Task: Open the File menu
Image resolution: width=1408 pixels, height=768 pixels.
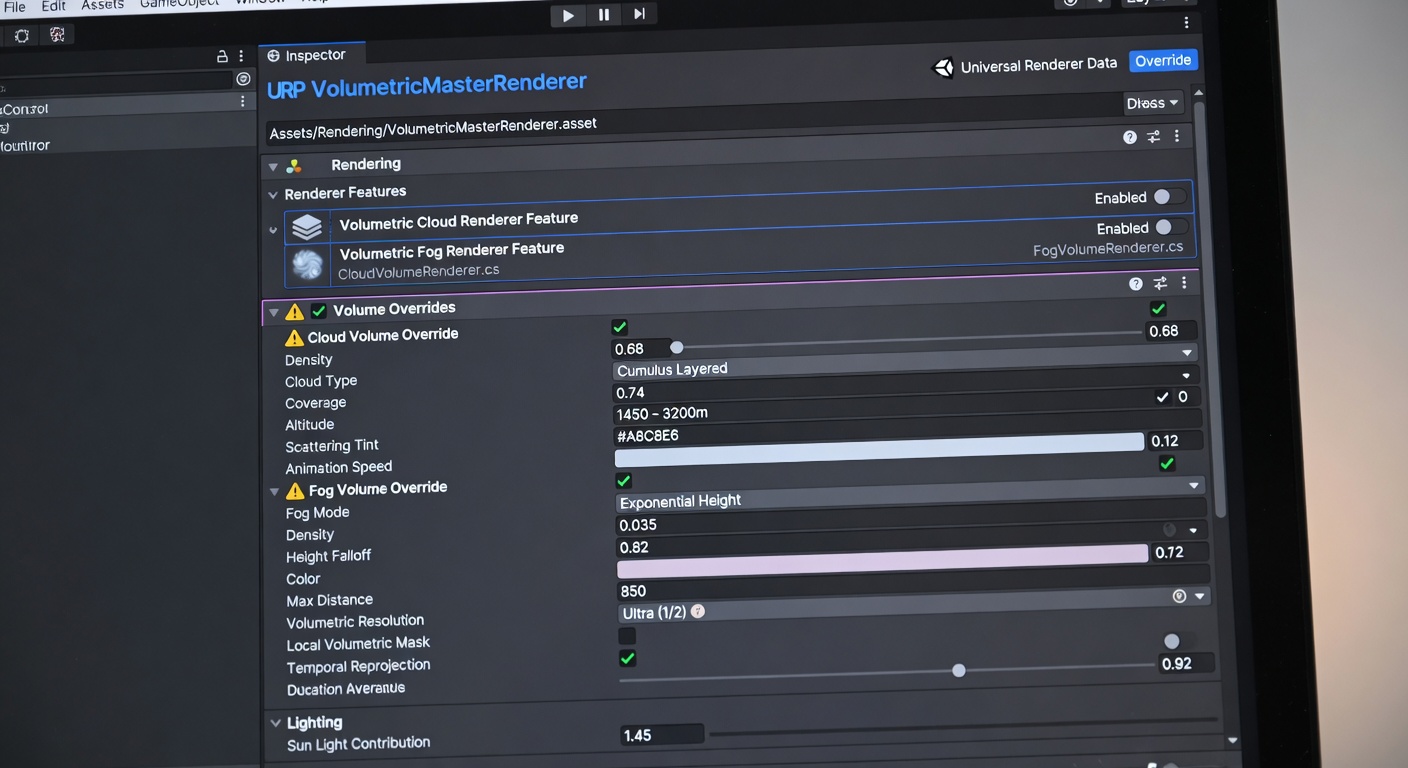Action: [14, 7]
